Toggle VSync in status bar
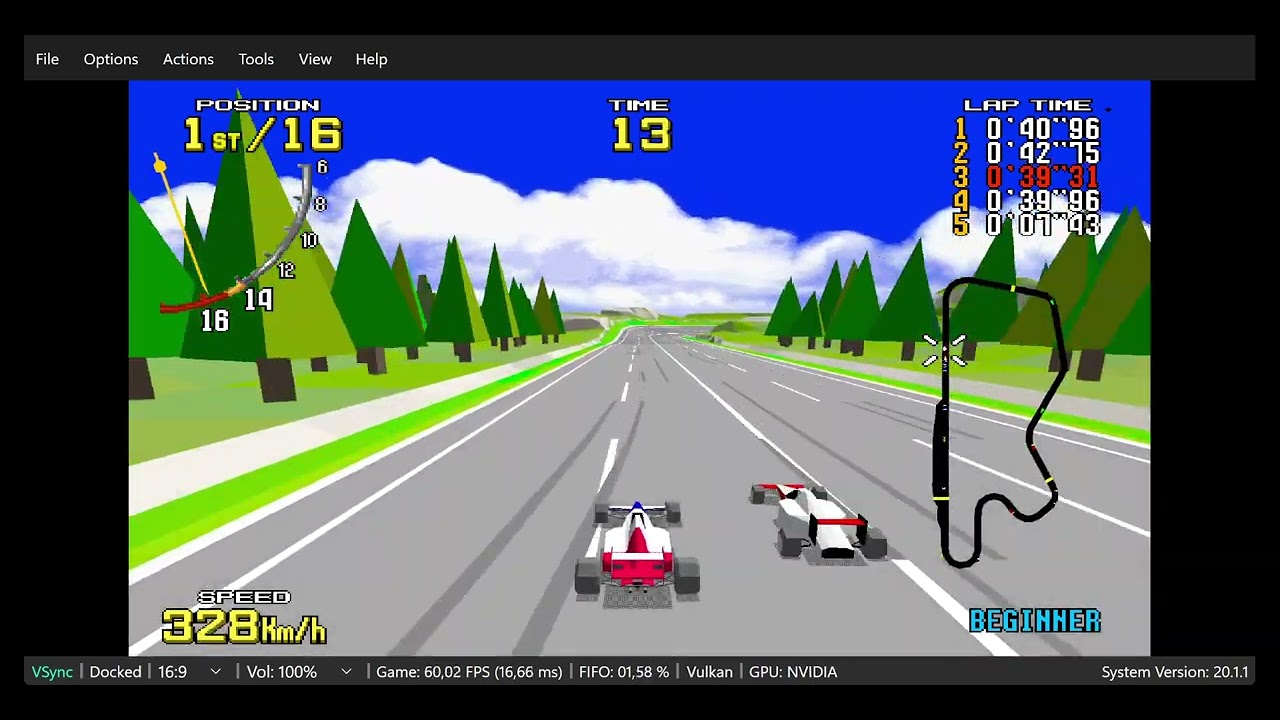This screenshot has height=720, width=1280. (x=52, y=672)
